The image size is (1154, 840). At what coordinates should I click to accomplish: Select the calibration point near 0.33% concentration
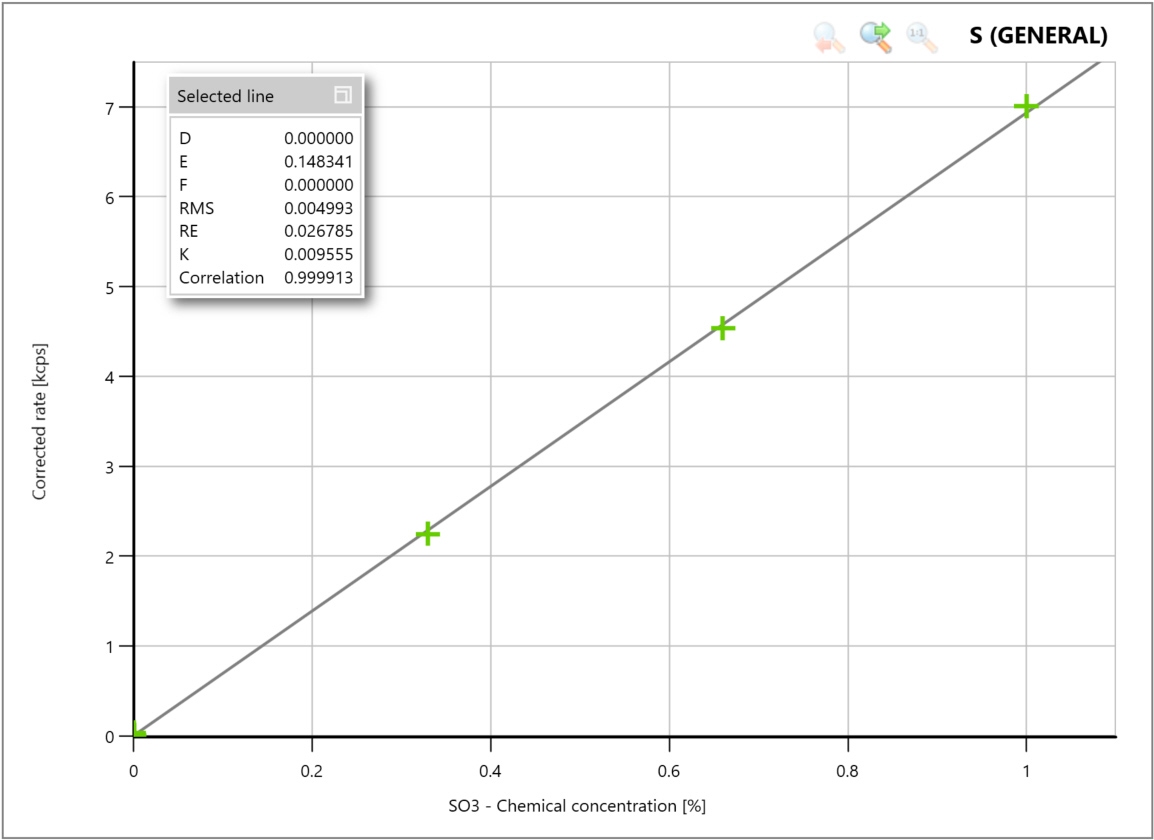click(x=428, y=533)
